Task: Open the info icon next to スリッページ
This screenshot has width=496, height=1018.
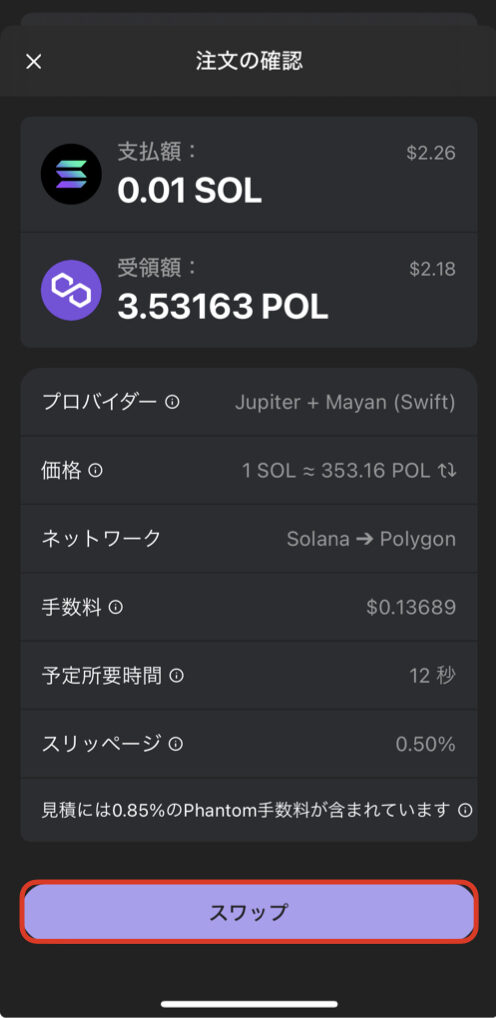Action: click(x=176, y=744)
